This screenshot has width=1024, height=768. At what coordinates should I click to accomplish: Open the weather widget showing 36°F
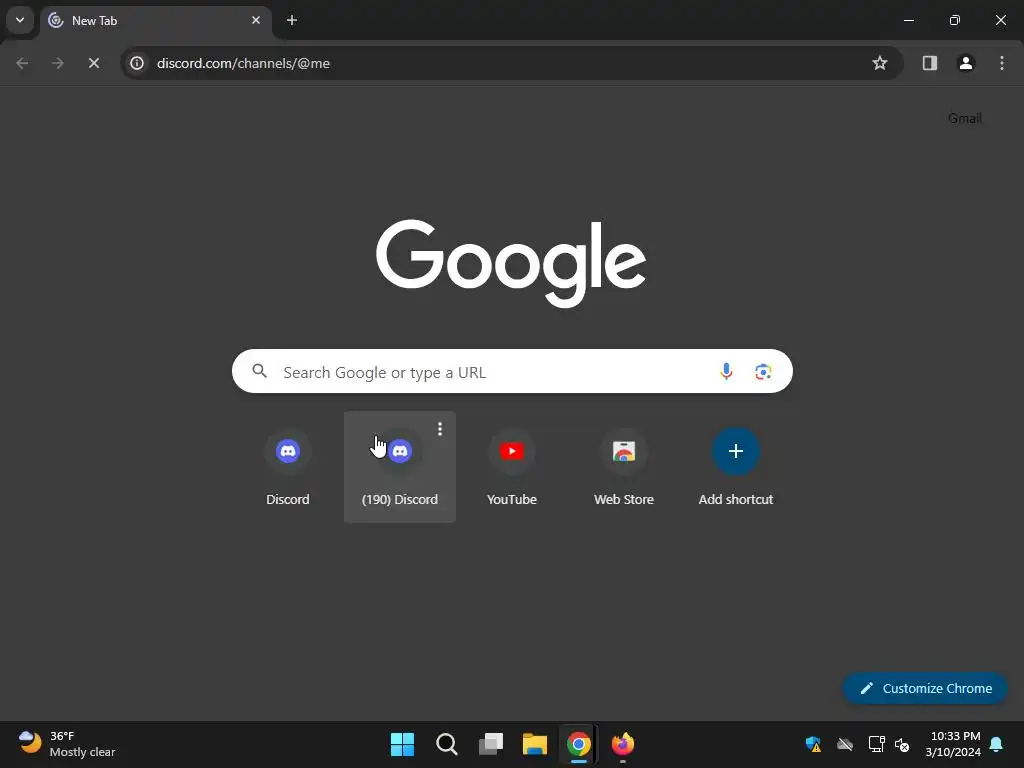[x=67, y=744]
